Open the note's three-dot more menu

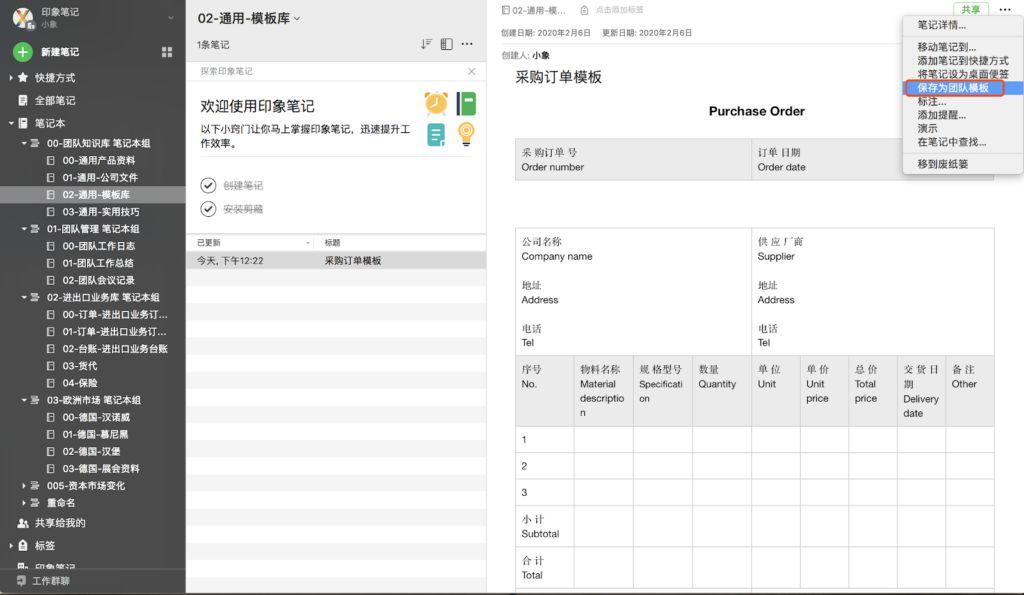(x=1005, y=9)
